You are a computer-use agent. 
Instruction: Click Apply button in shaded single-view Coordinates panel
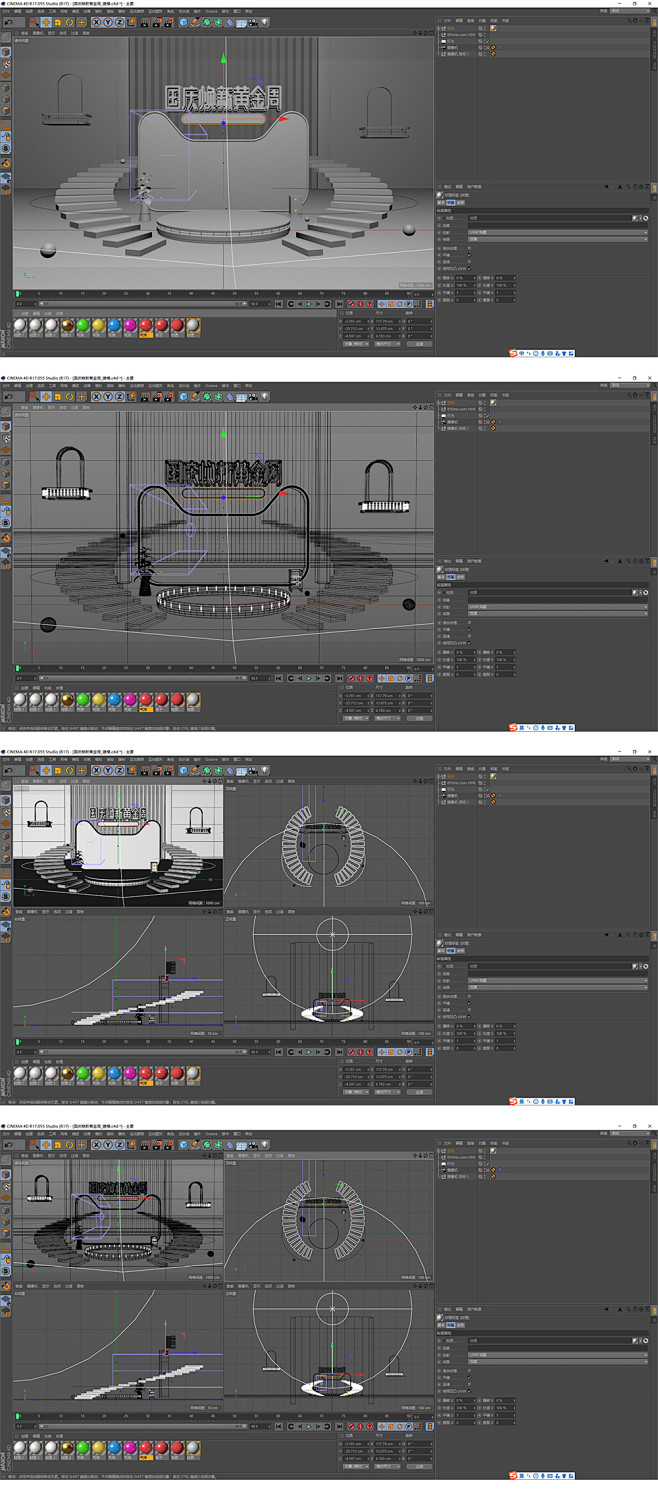point(418,344)
